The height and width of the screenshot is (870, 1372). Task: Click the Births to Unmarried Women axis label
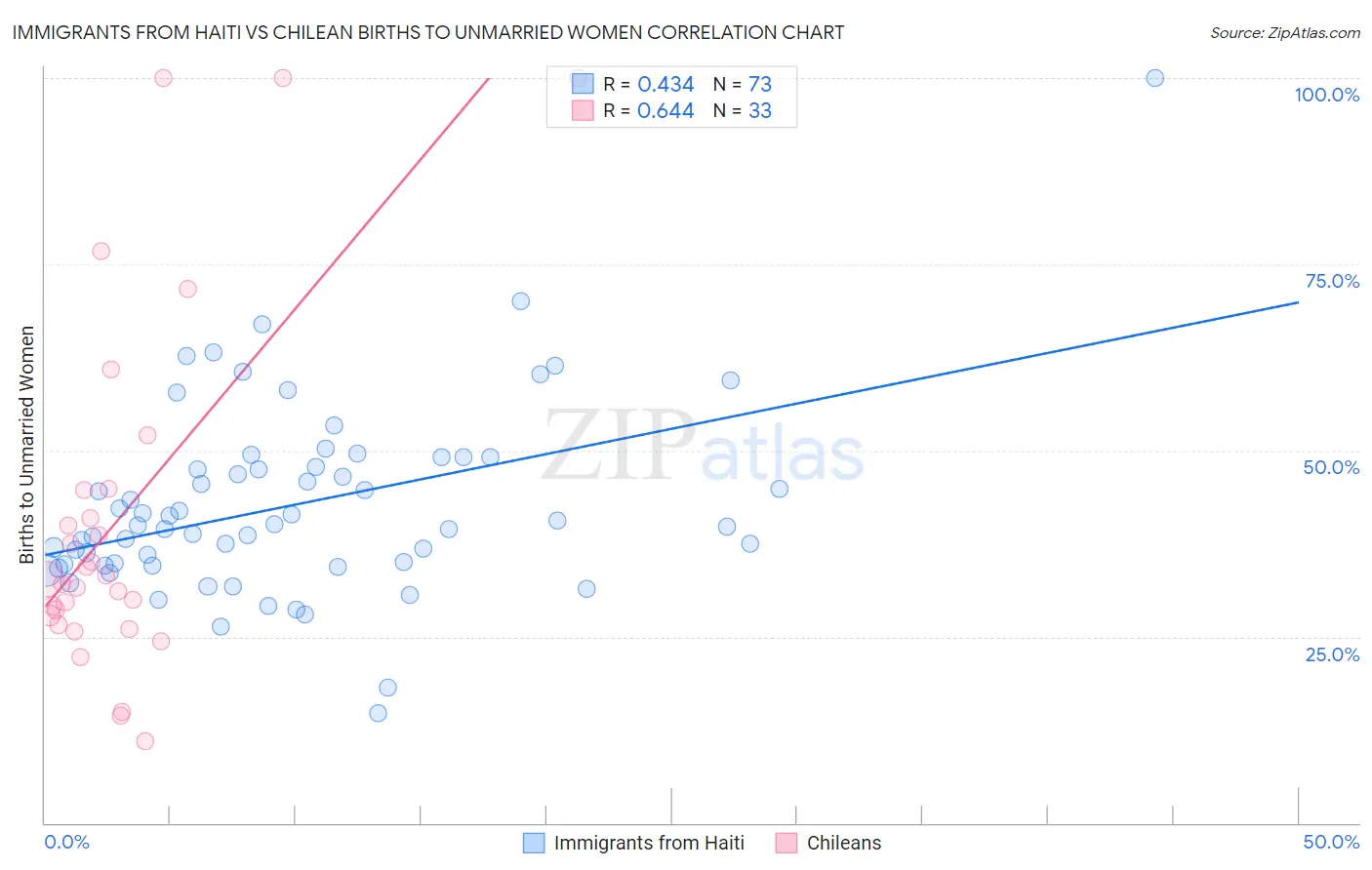point(26,445)
